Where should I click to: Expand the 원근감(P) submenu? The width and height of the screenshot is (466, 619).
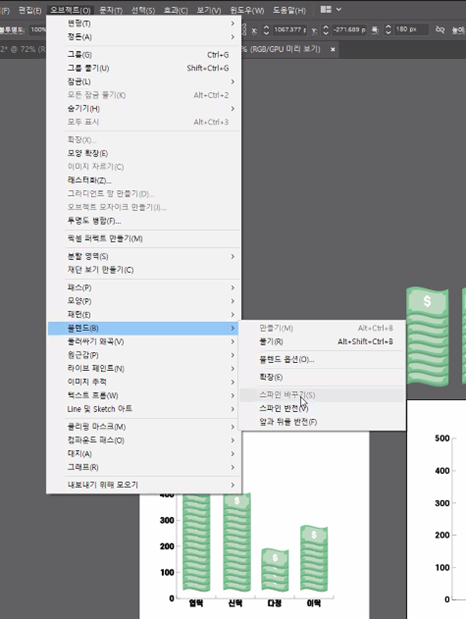click(143, 355)
